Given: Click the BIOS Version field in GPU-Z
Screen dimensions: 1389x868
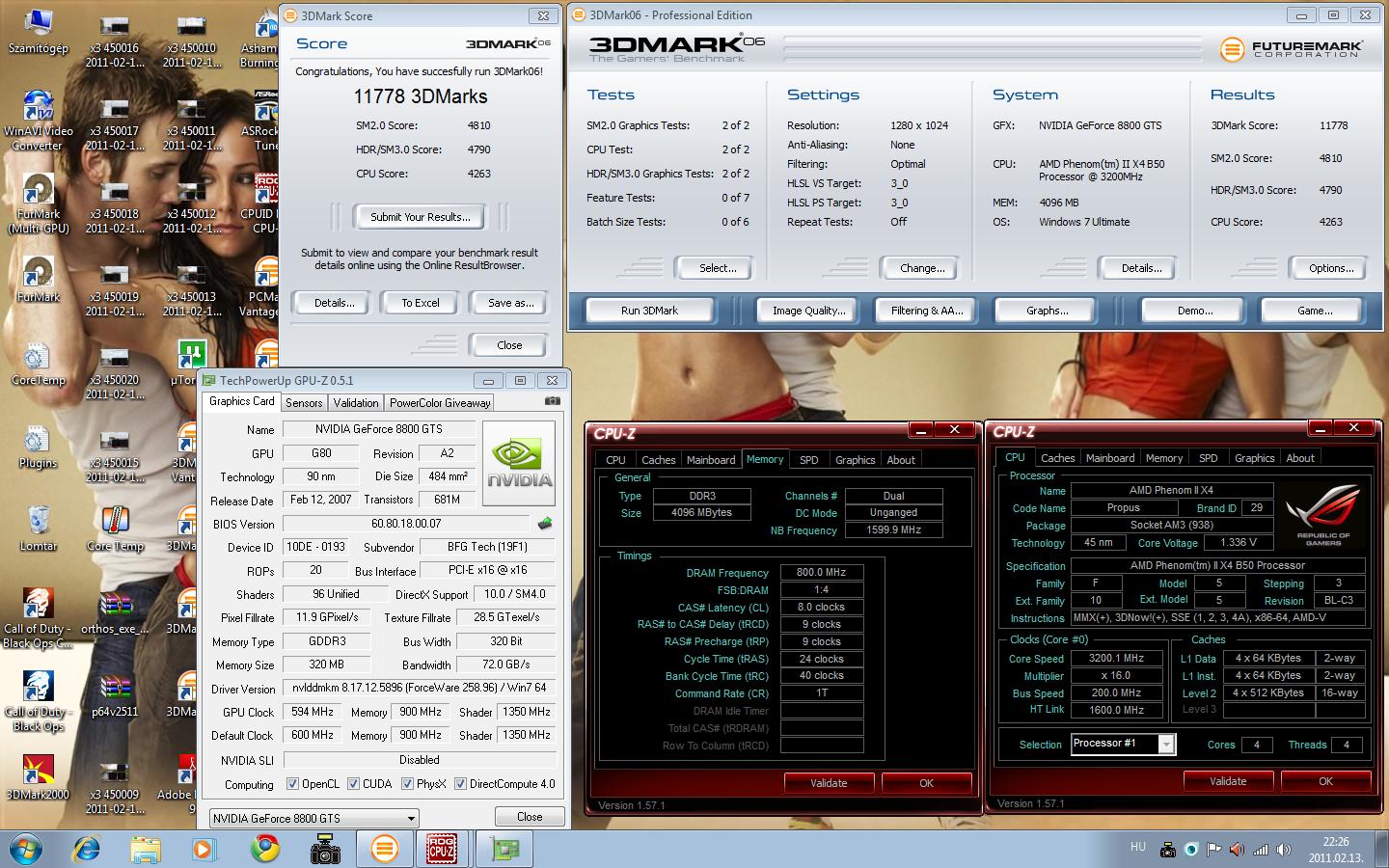Looking at the screenshot, I should click(406, 524).
